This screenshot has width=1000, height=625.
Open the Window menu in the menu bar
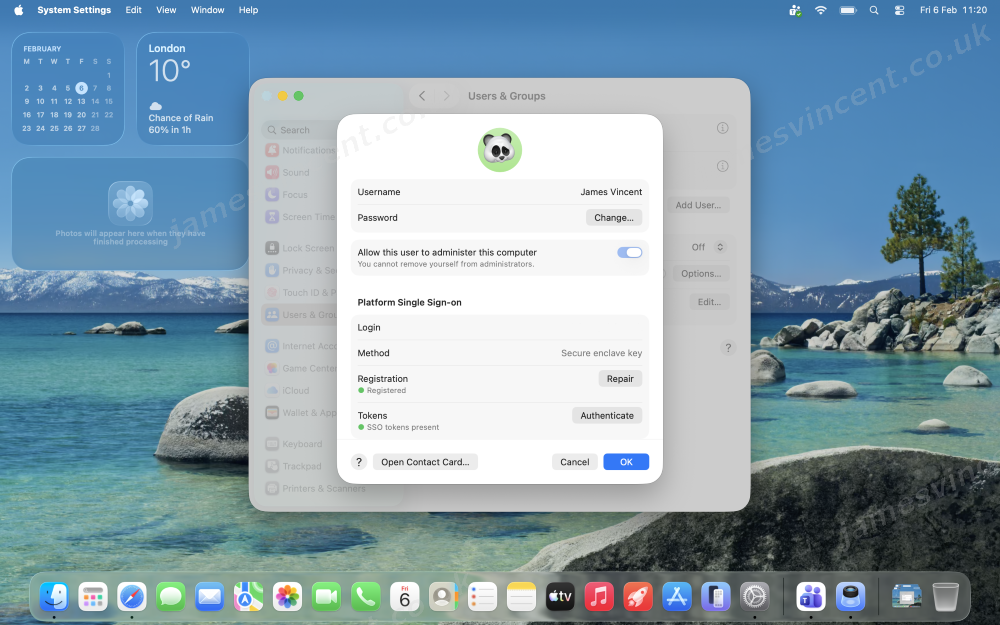[207, 10]
